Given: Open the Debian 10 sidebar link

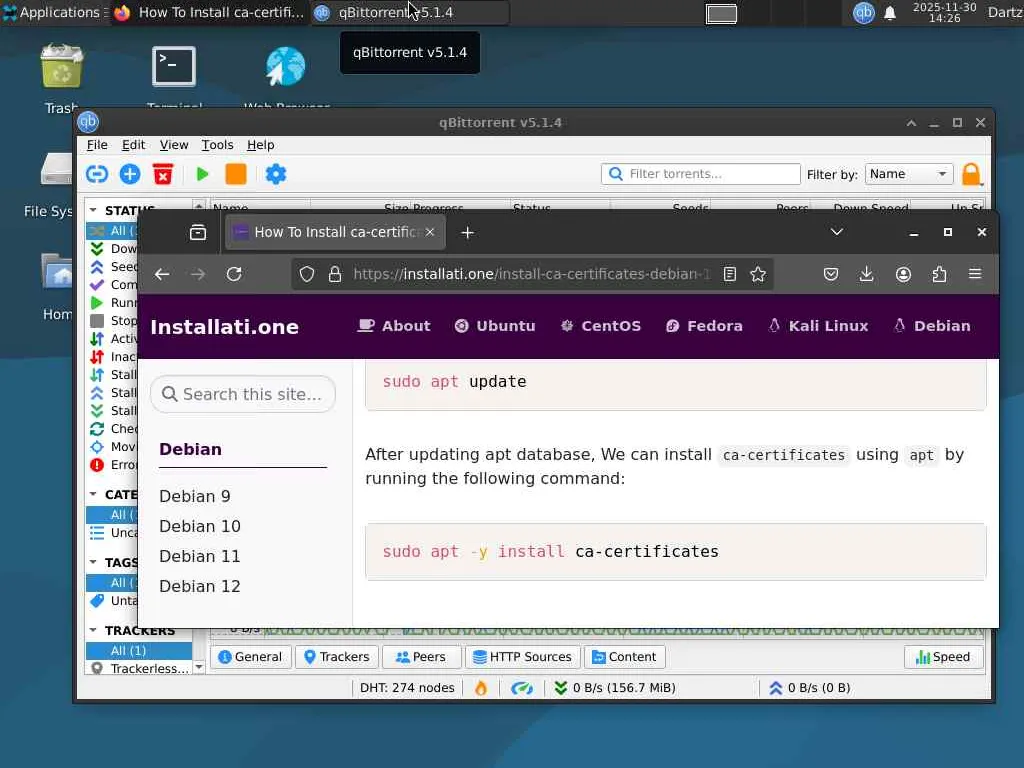Looking at the screenshot, I should point(200,526).
